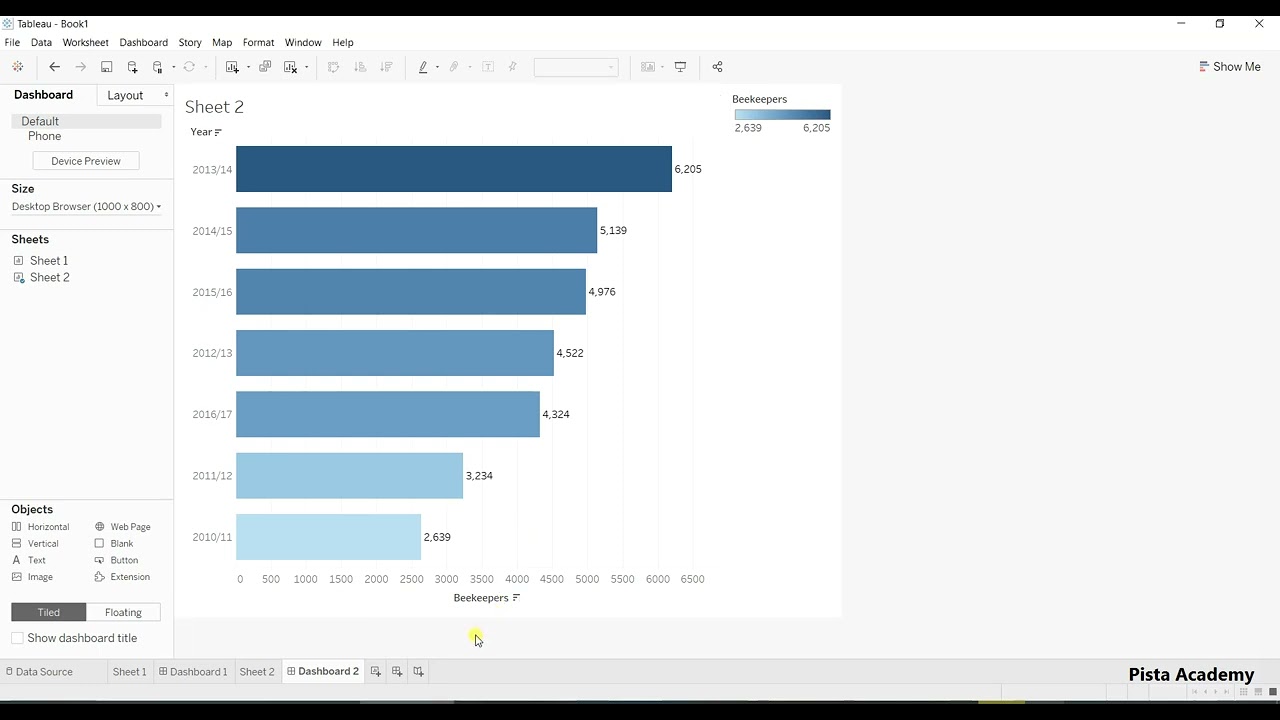This screenshot has height=720, width=1280.
Task: Switch to the Layout tab
Action: pos(125,95)
